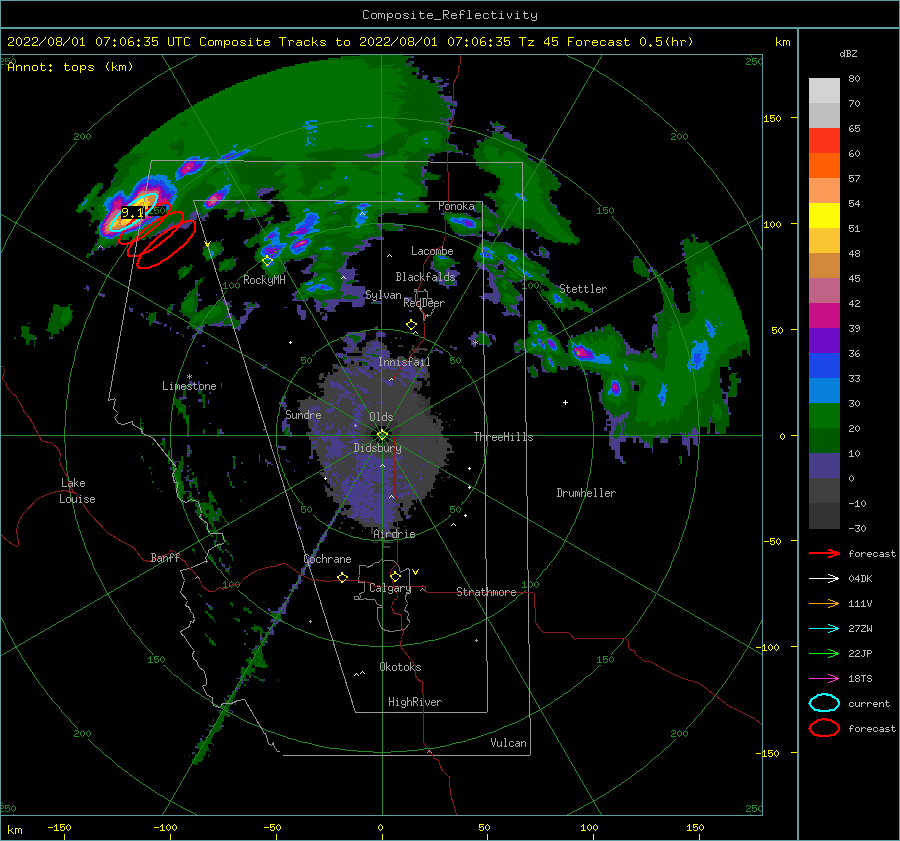Click the Didsbury town label
The height and width of the screenshot is (841, 900).
point(377,448)
